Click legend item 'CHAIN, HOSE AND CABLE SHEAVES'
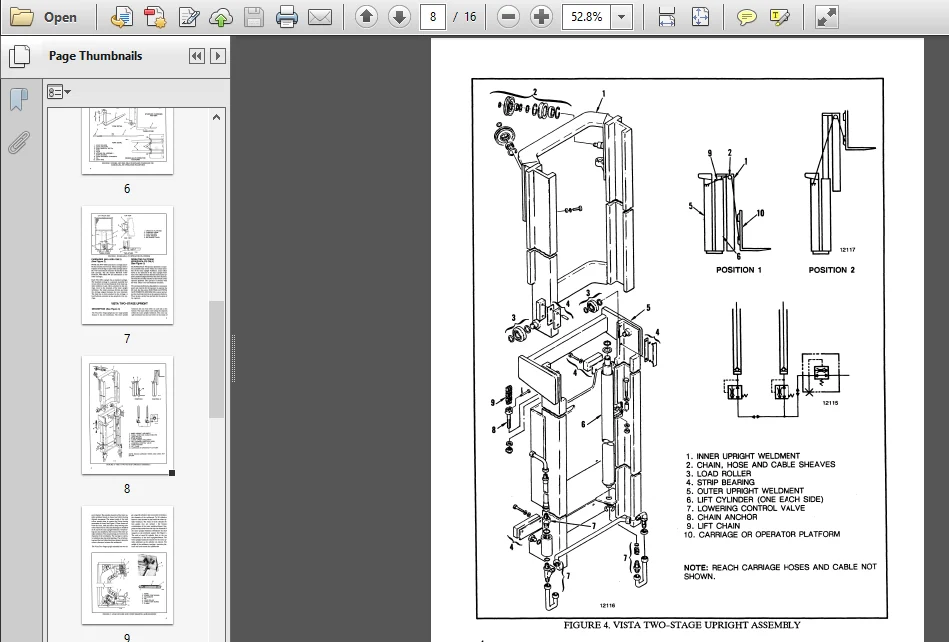 [766, 465]
